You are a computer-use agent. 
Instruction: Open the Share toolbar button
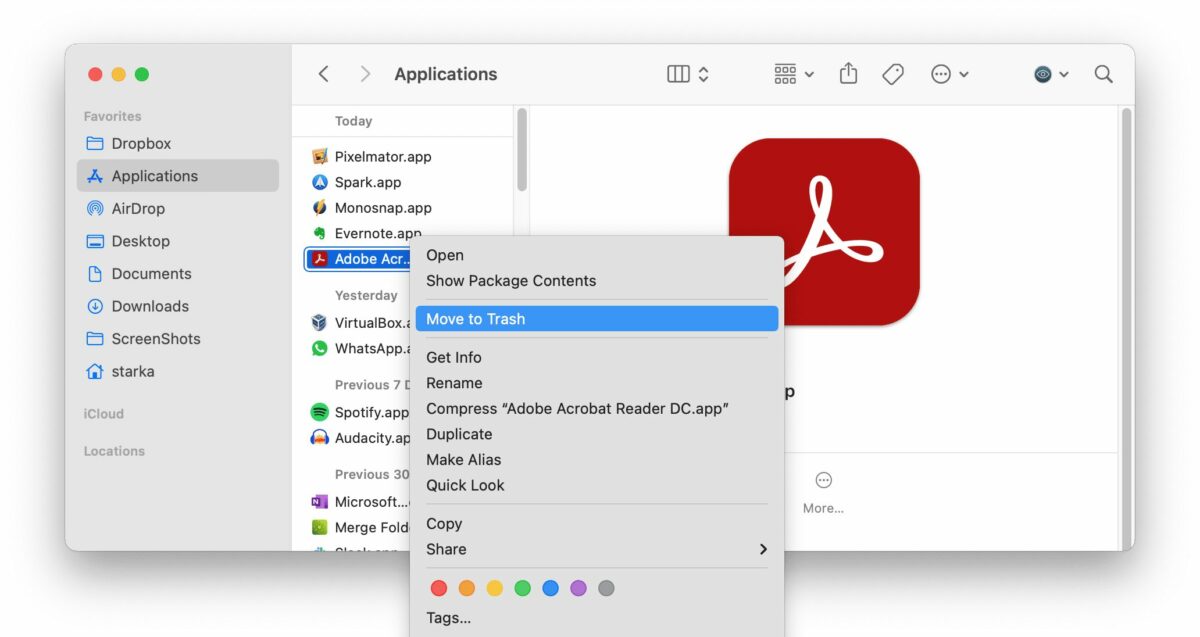(848, 74)
